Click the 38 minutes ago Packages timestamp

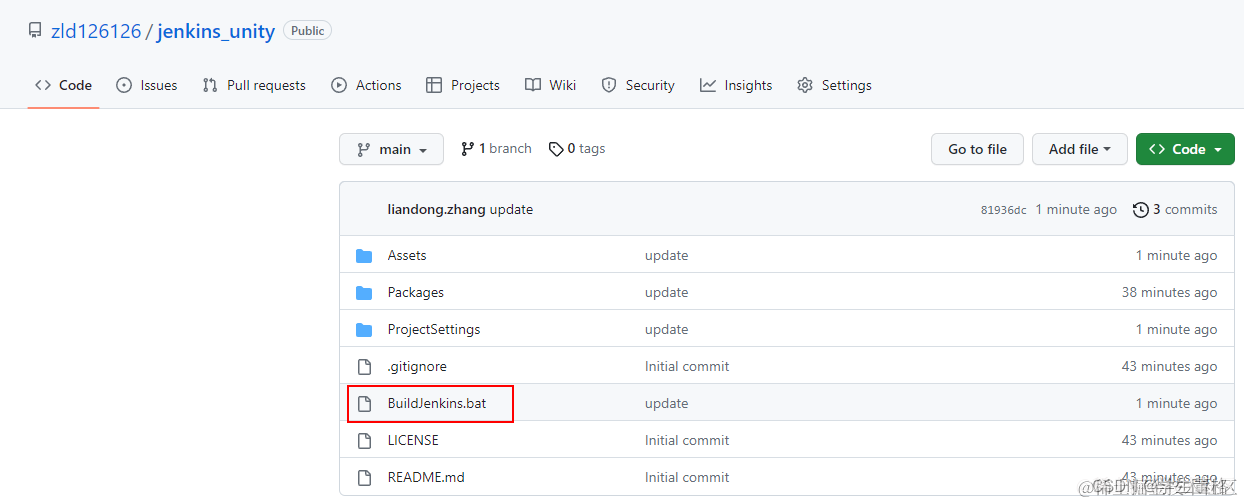pyautogui.click(x=1169, y=292)
